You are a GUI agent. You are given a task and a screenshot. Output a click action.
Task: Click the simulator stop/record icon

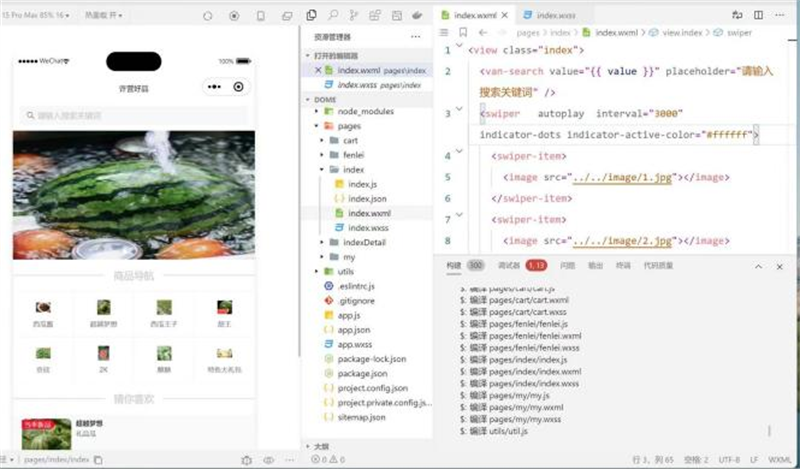(x=234, y=17)
